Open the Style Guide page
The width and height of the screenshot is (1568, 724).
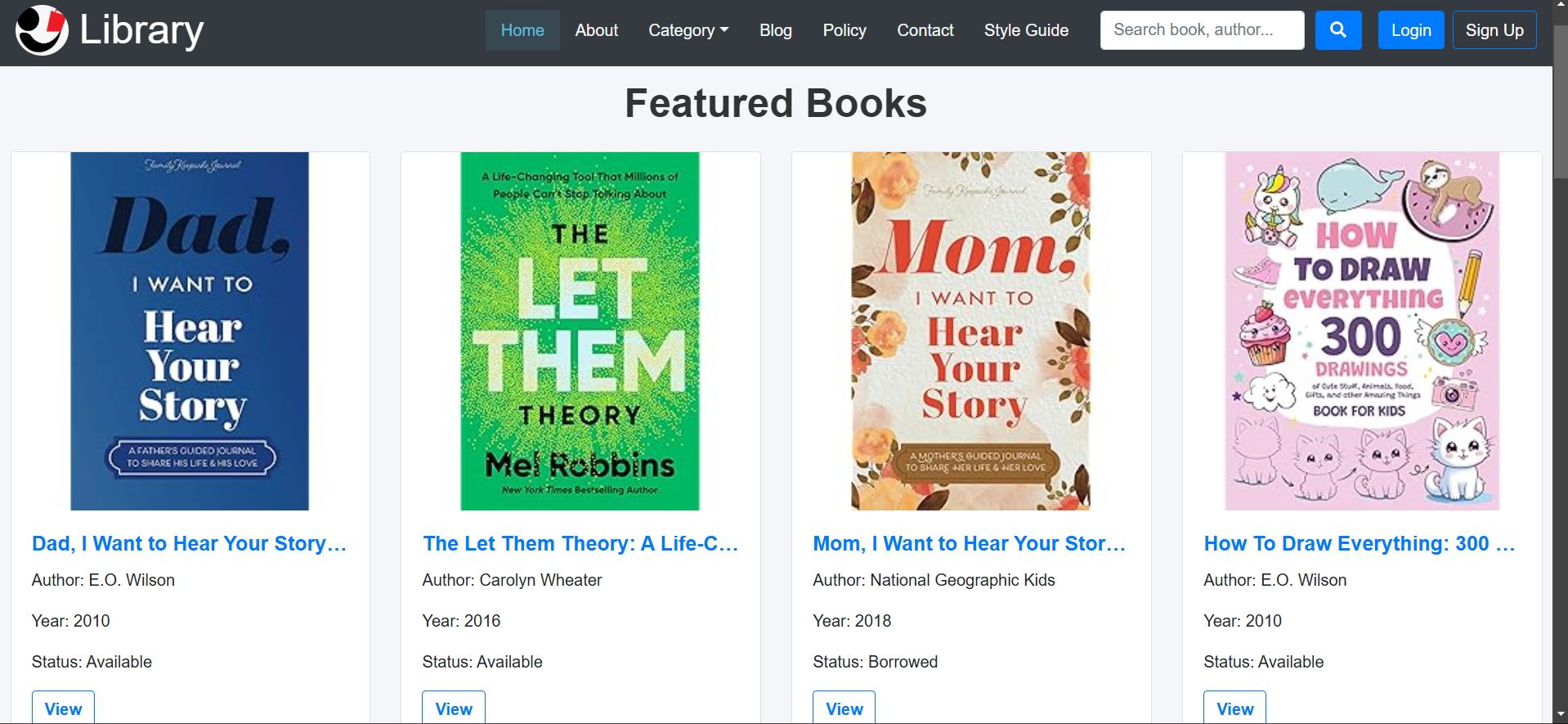pyautogui.click(x=1026, y=30)
